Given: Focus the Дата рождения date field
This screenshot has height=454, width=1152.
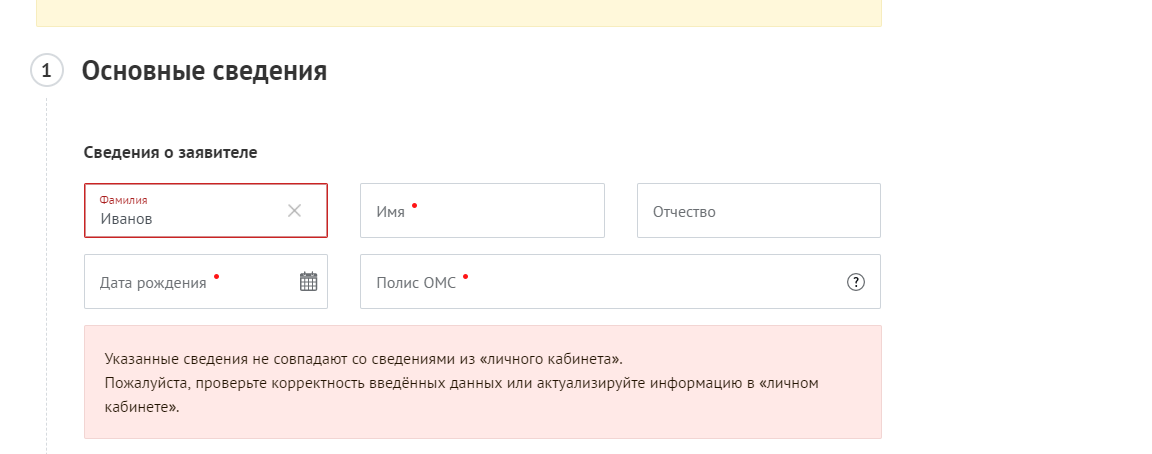Looking at the screenshot, I should click(x=190, y=283).
